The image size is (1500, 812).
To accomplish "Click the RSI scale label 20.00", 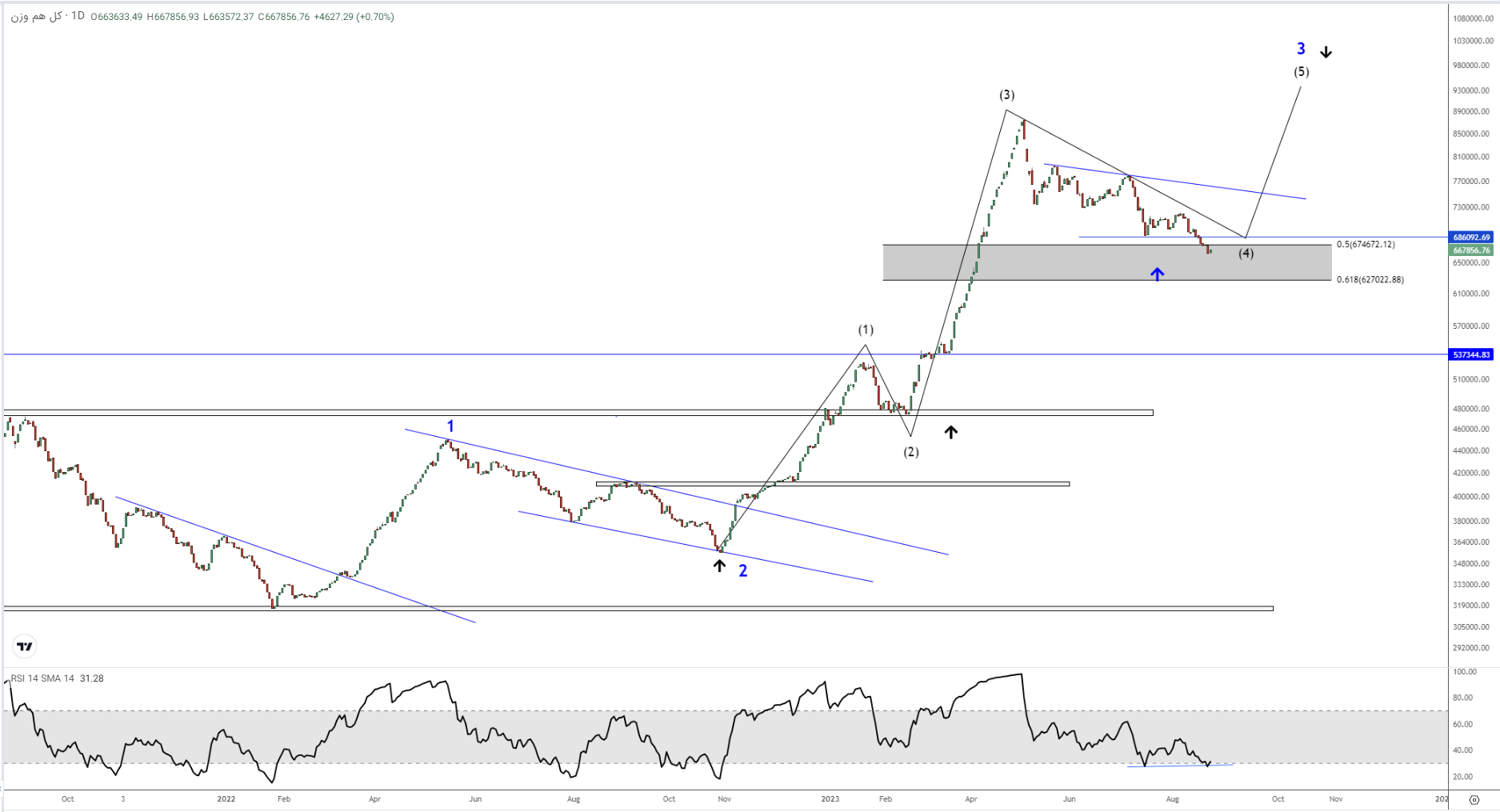I will tap(1463, 777).
